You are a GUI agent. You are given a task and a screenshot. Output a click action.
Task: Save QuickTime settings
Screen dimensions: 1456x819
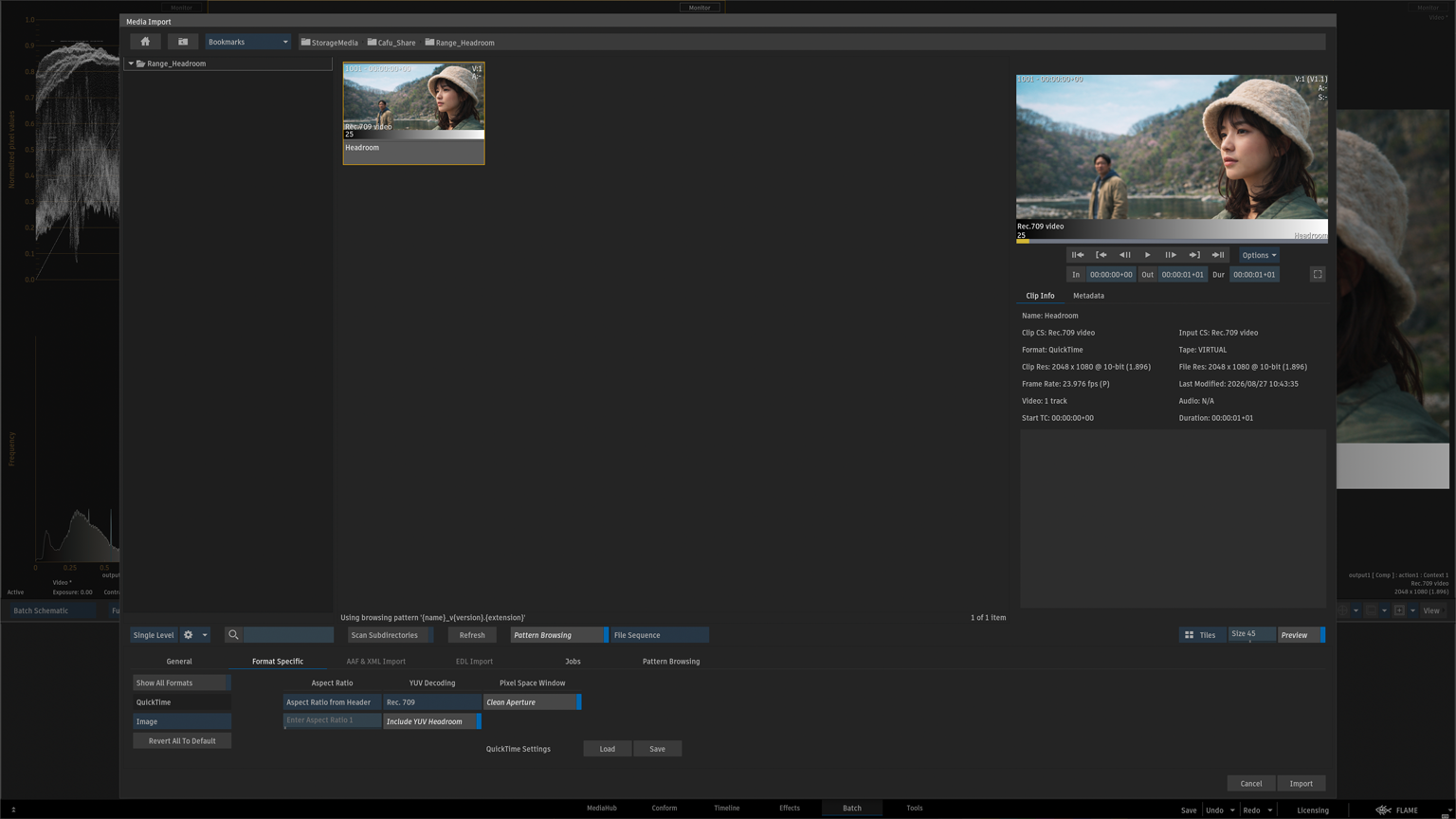(657, 749)
